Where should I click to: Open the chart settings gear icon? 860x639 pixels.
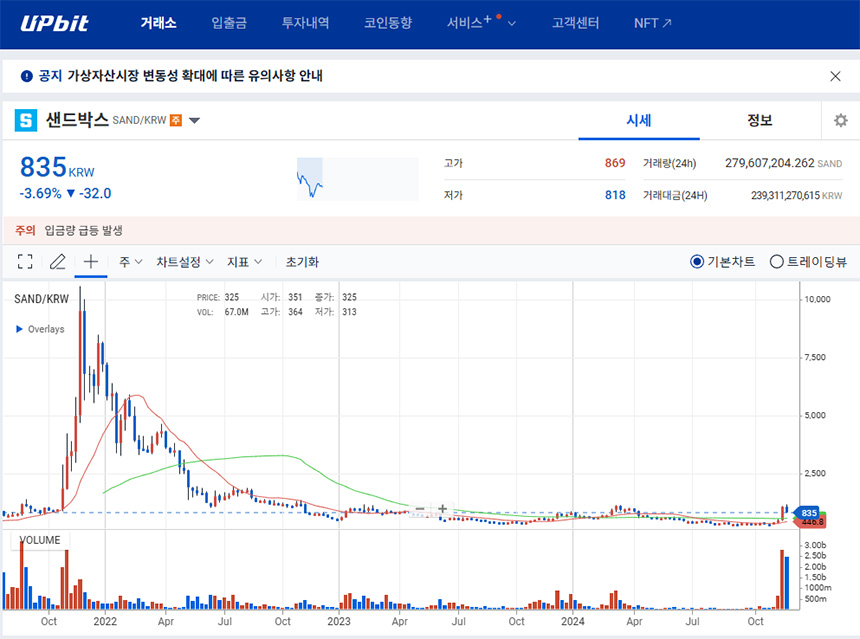tap(840, 120)
